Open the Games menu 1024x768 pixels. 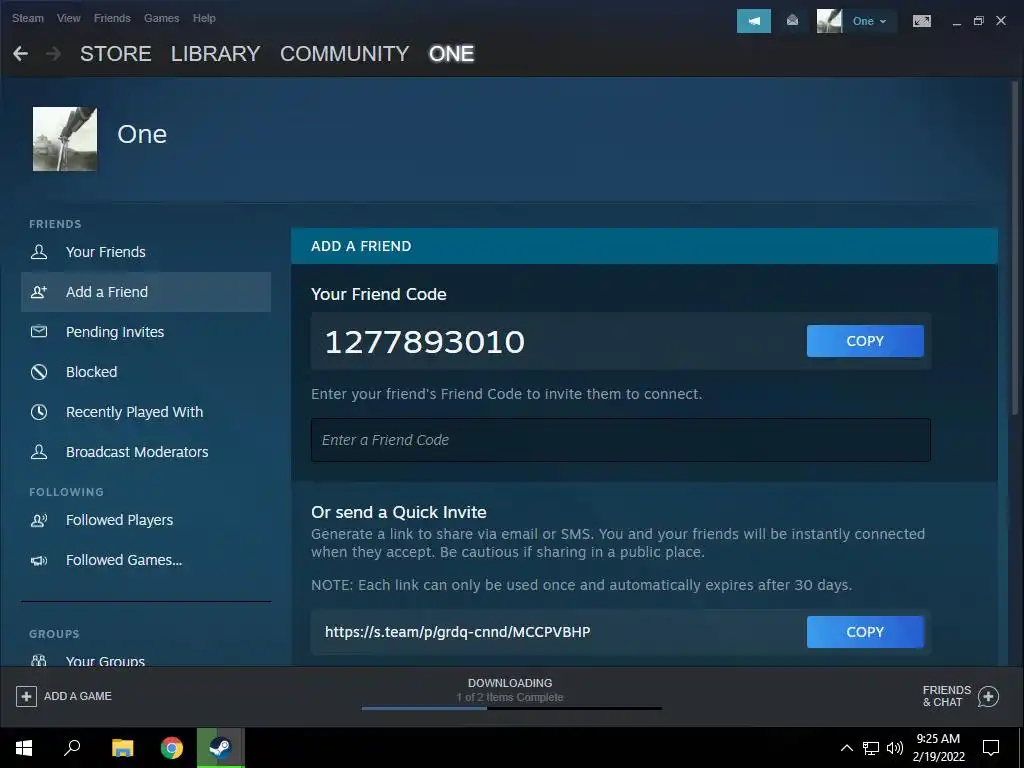(x=161, y=18)
